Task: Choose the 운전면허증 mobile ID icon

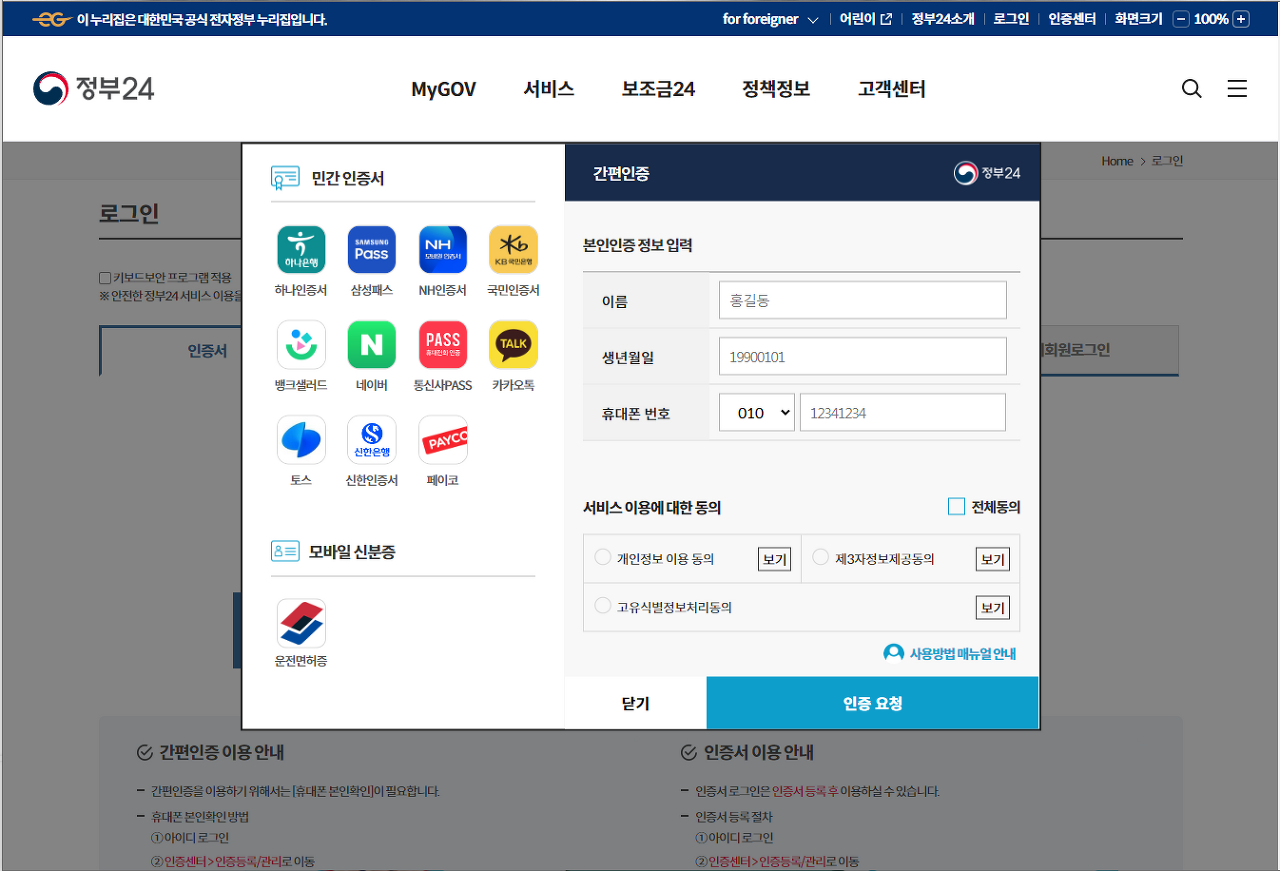Action: (301, 623)
